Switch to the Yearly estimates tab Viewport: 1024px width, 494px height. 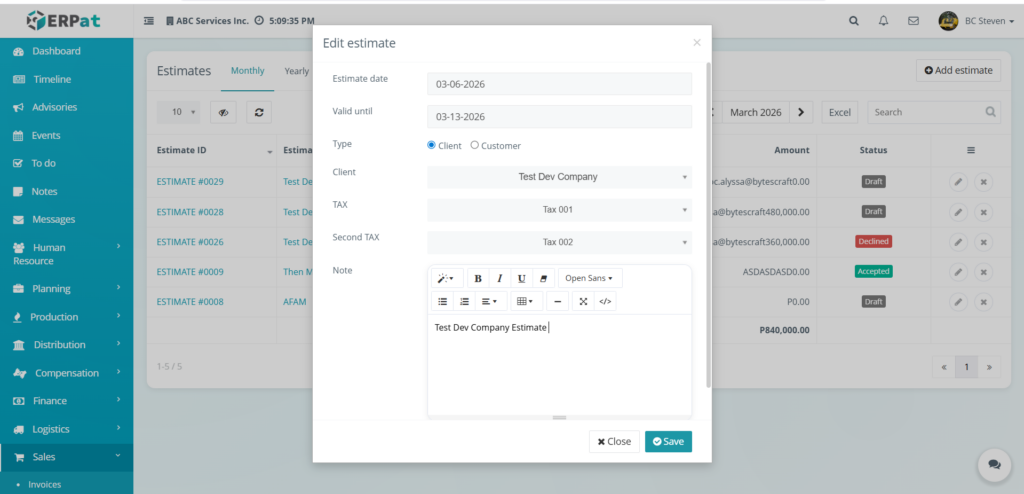tap(296, 71)
